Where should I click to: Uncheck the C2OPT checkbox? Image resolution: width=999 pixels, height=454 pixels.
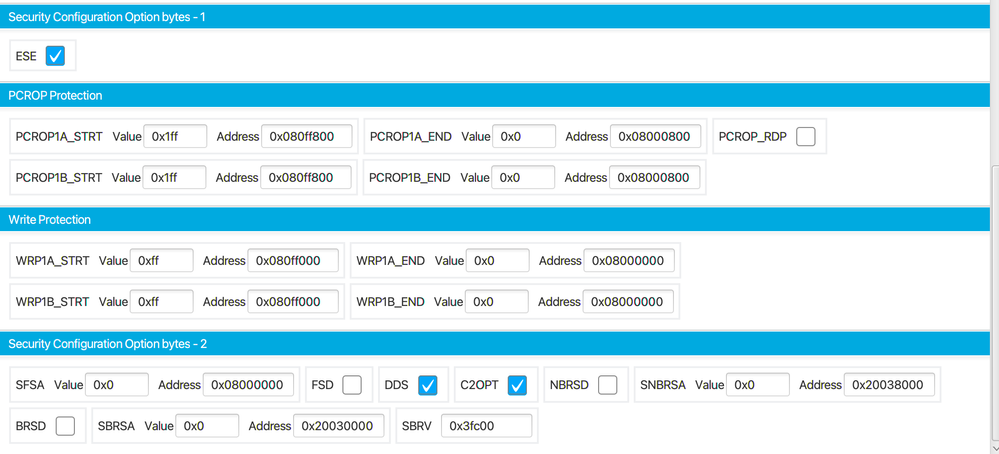(x=517, y=385)
